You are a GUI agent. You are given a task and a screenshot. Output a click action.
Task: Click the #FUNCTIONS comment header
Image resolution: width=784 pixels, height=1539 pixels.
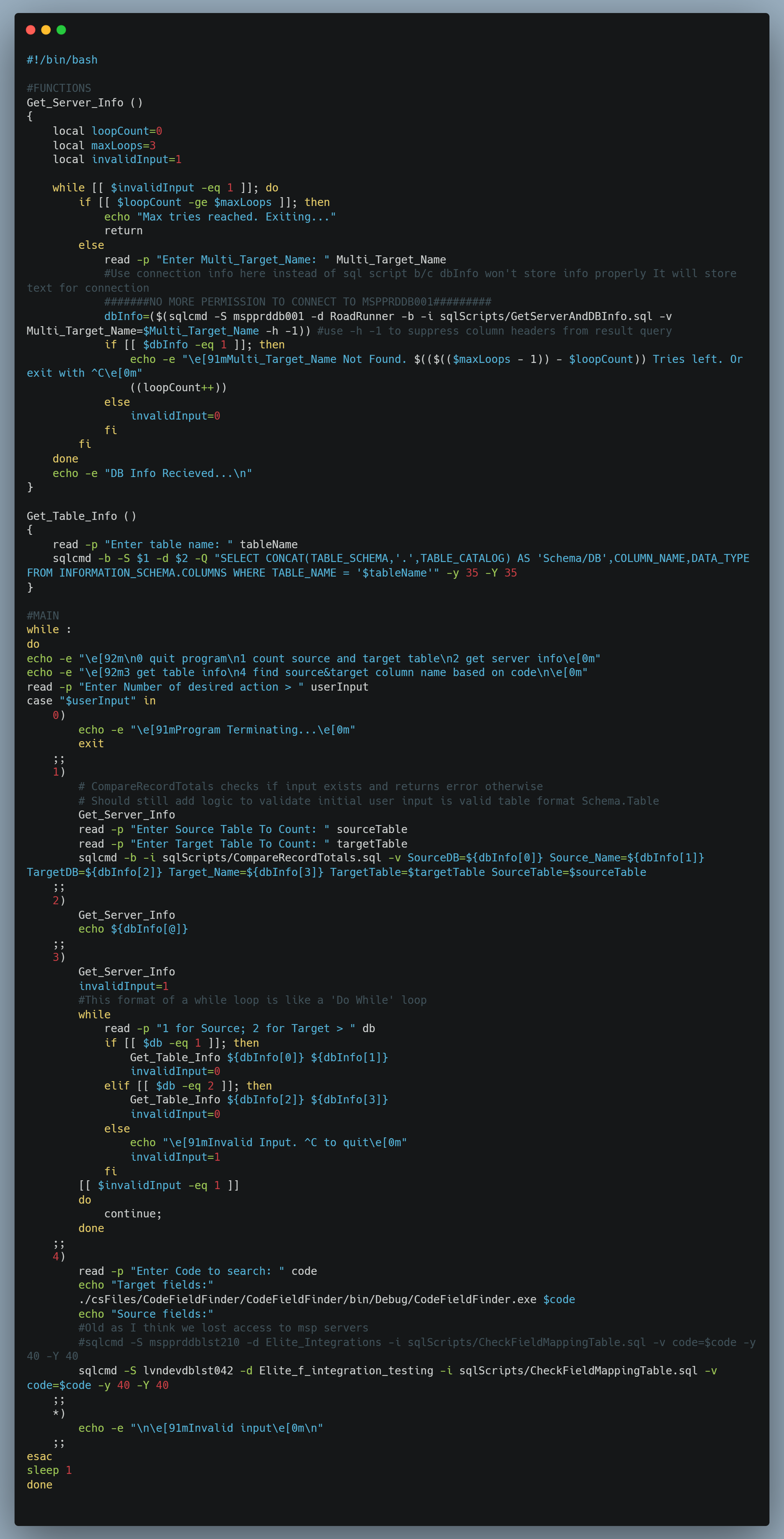[59, 87]
